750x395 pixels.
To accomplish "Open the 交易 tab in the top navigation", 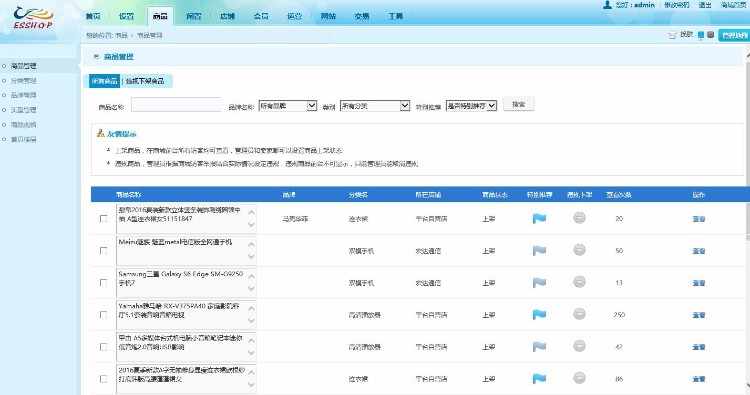I will 362,16.
